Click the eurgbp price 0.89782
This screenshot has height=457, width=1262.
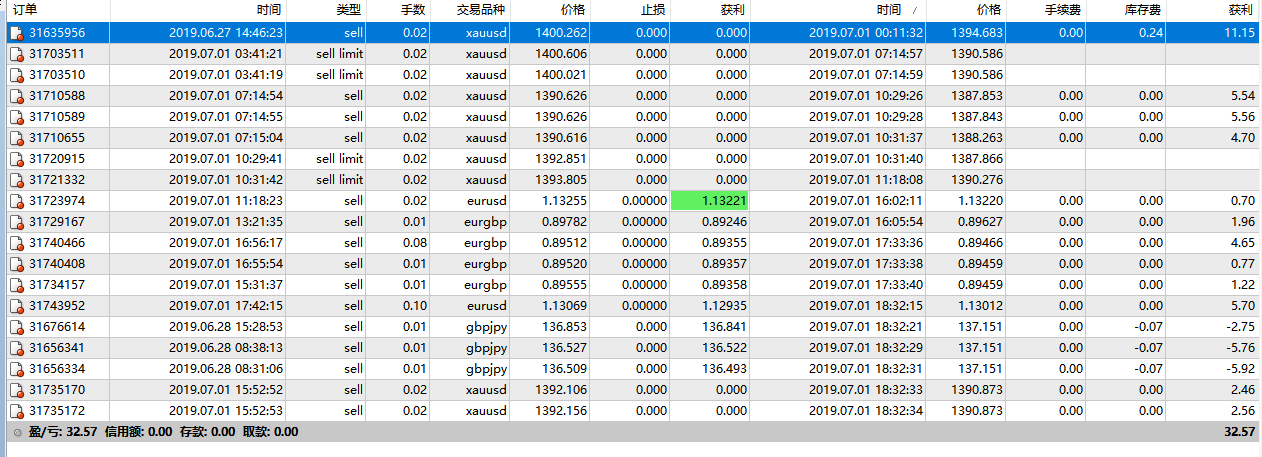tap(566, 222)
